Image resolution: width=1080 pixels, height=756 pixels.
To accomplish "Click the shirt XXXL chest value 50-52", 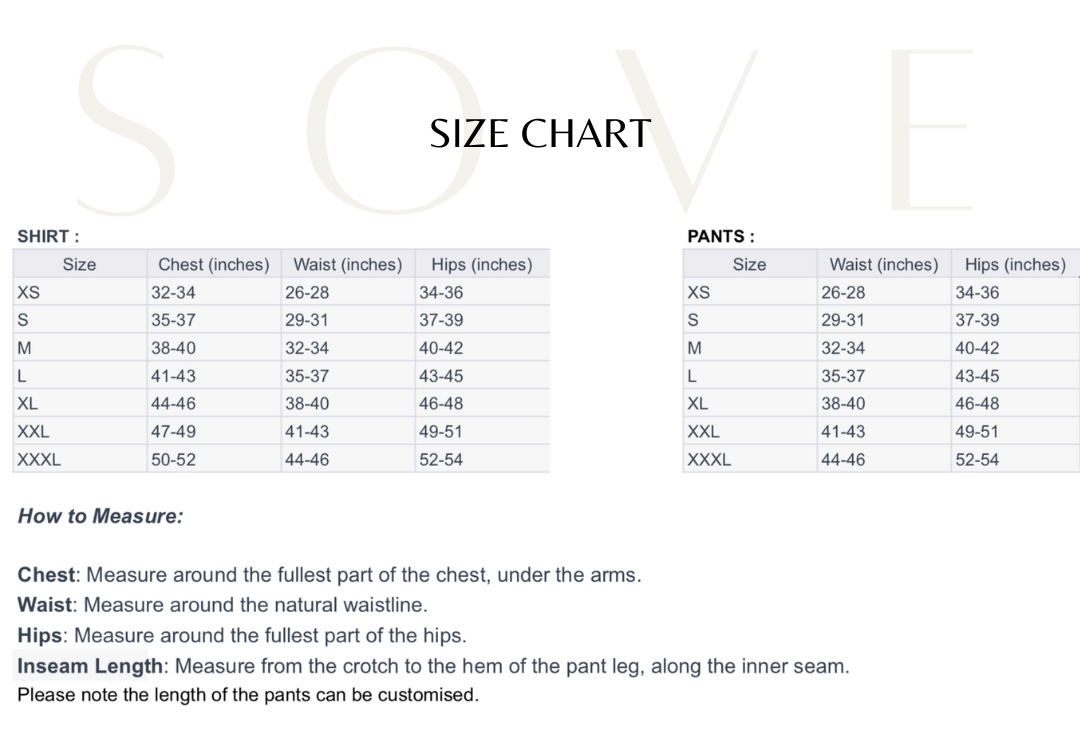I will click(x=173, y=460).
